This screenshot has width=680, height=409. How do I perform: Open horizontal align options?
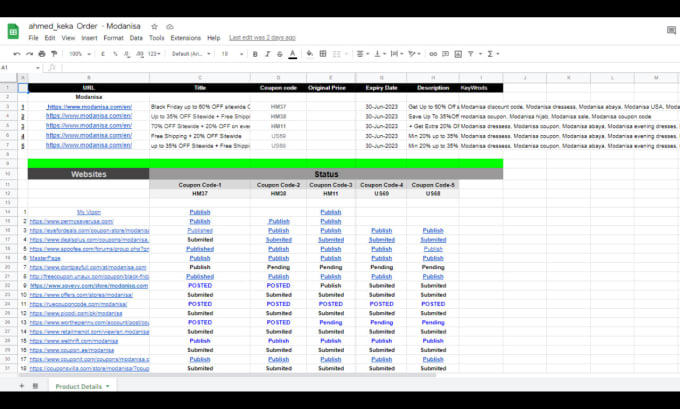(x=363, y=54)
